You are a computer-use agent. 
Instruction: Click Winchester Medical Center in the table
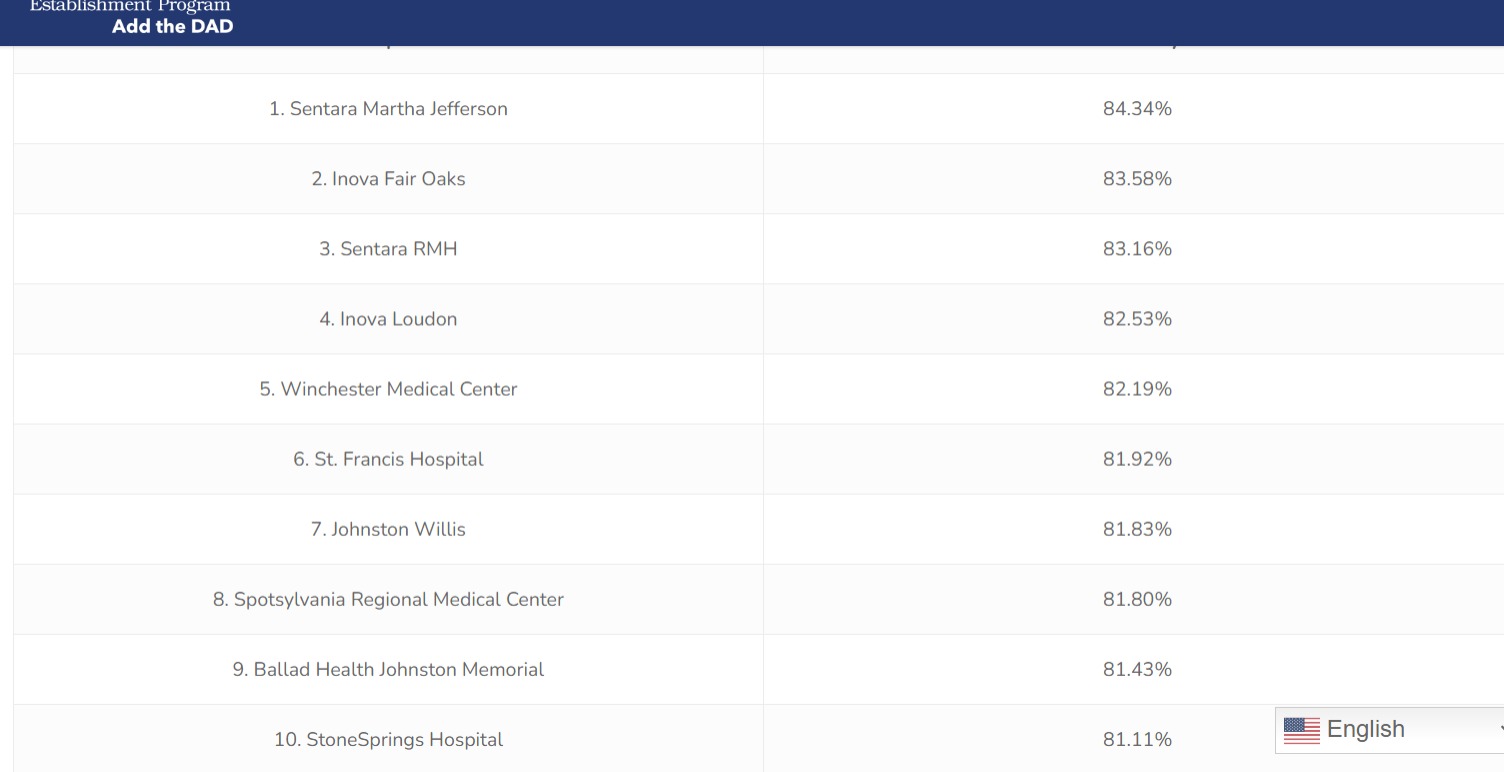coord(388,389)
